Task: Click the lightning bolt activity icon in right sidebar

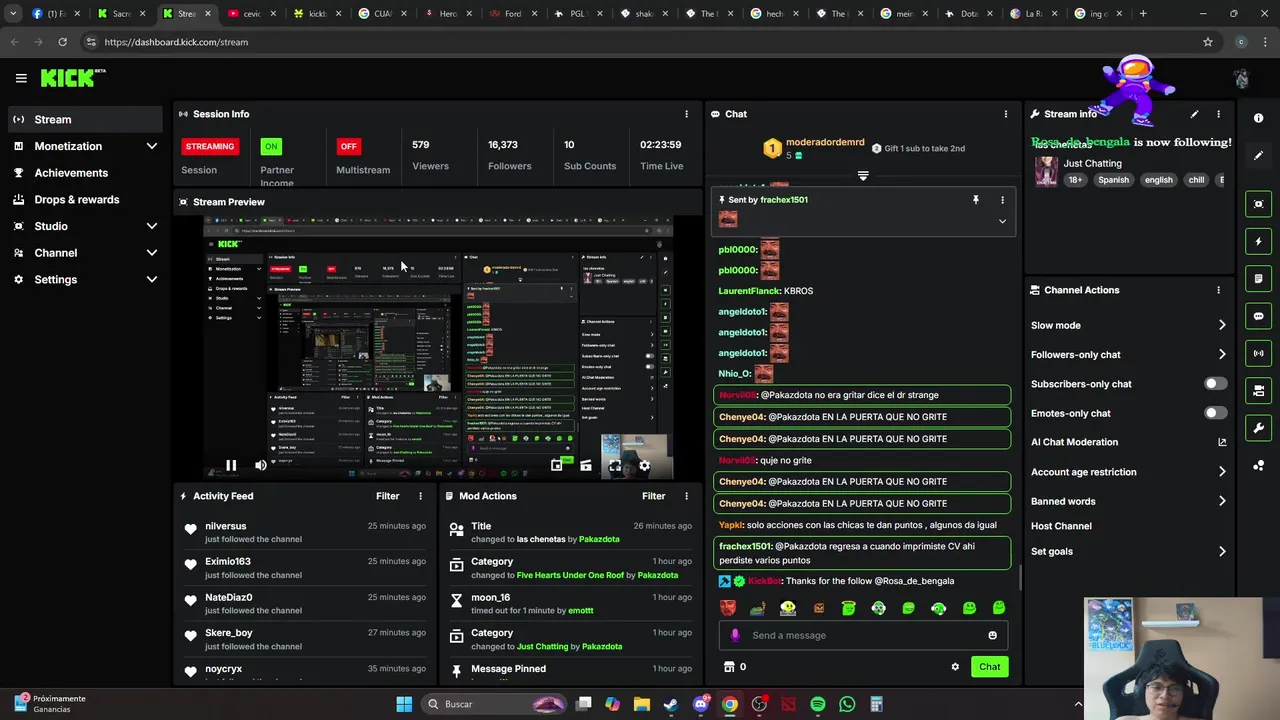Action: coord(1259,241)
